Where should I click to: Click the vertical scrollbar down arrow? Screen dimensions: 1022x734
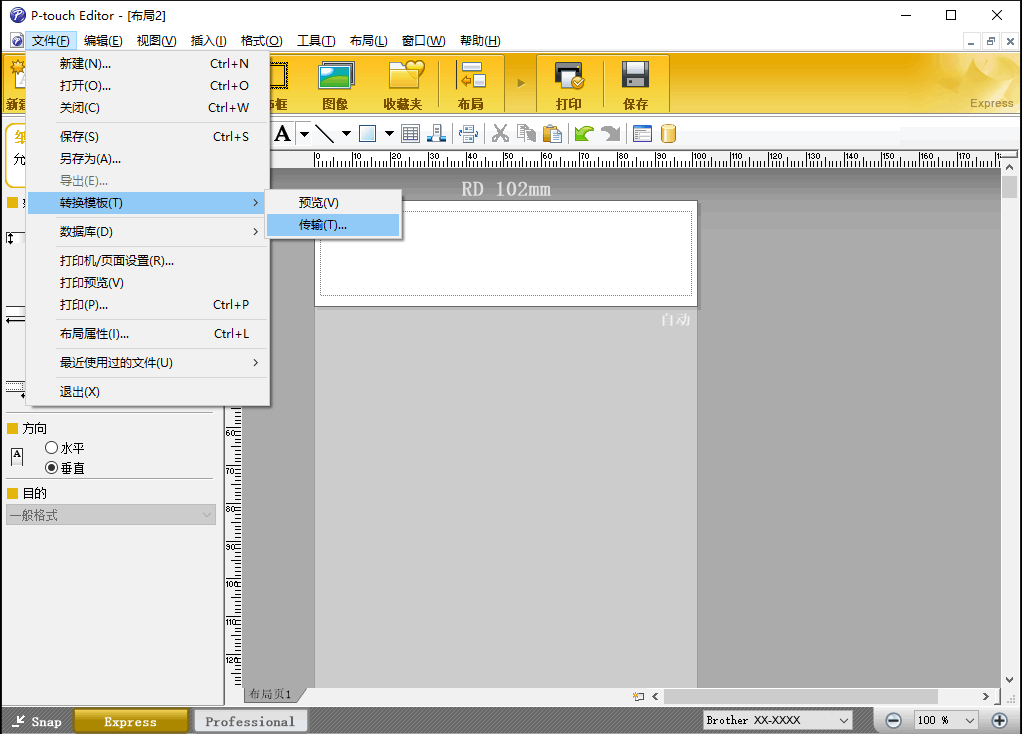(1010, 679)
